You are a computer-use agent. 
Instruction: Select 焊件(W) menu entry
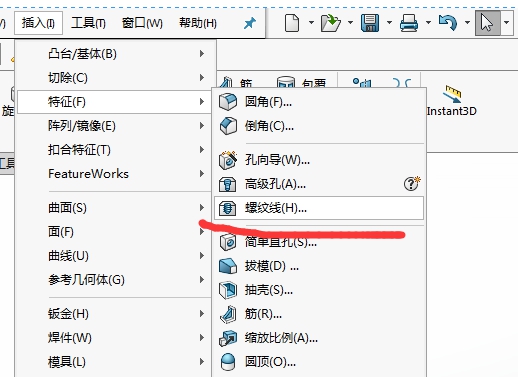pos(114,338)
